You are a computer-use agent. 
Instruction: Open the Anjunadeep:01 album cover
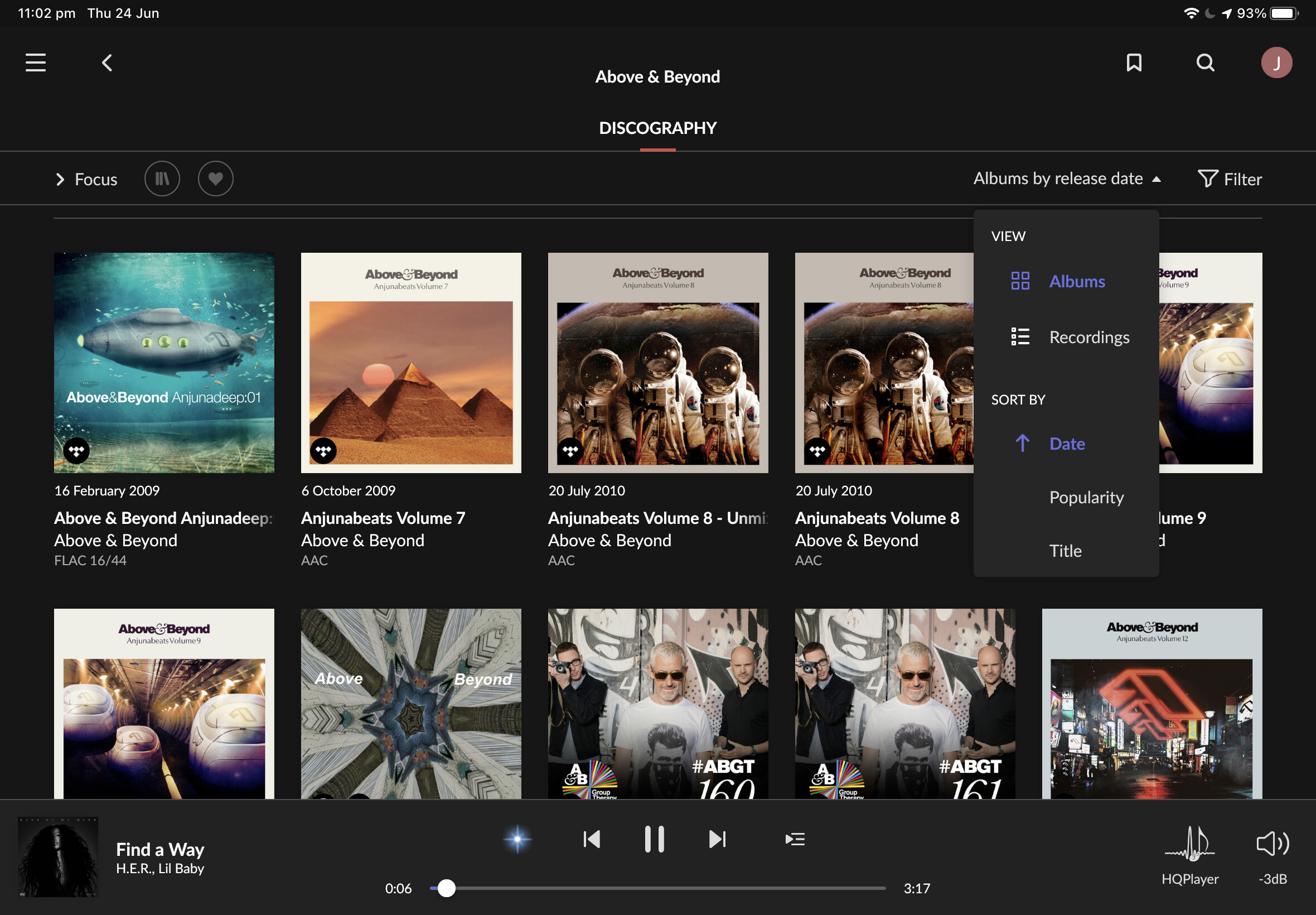(x=164, y=363)
